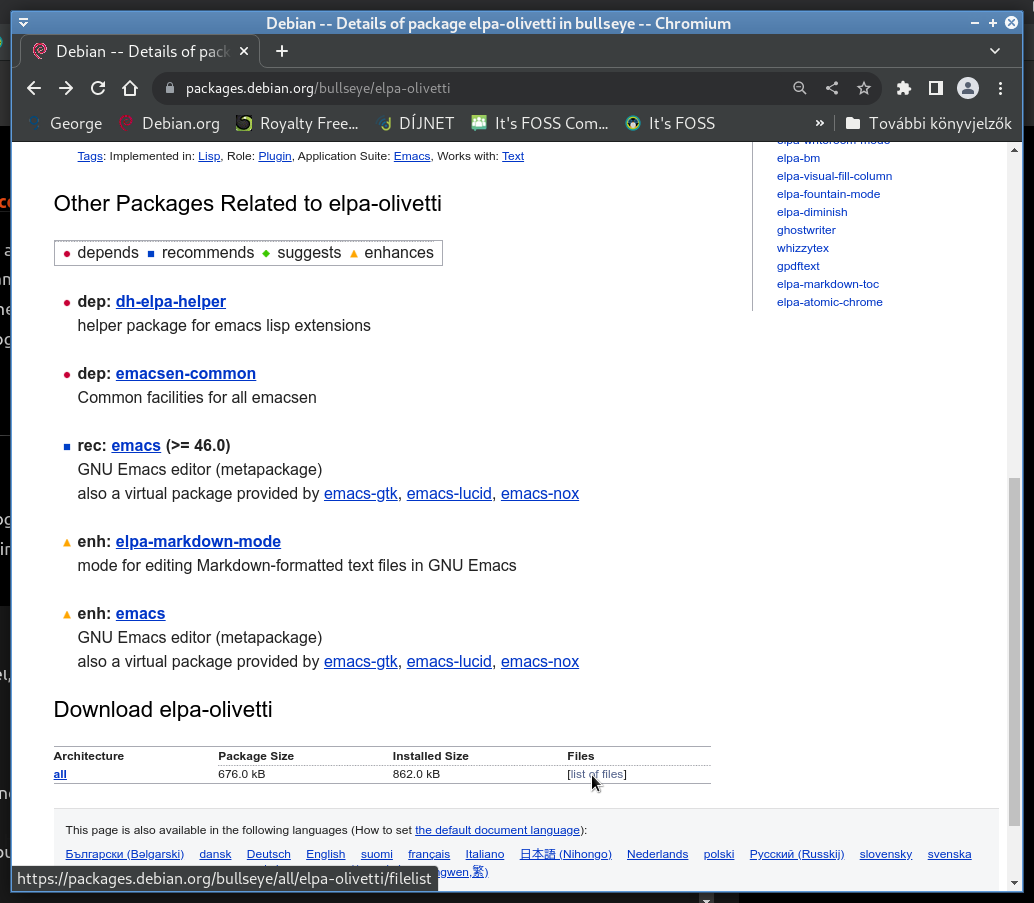
Task: Open the window menu in the title bar
Action: pyautogui.click(x=24, y=23)
